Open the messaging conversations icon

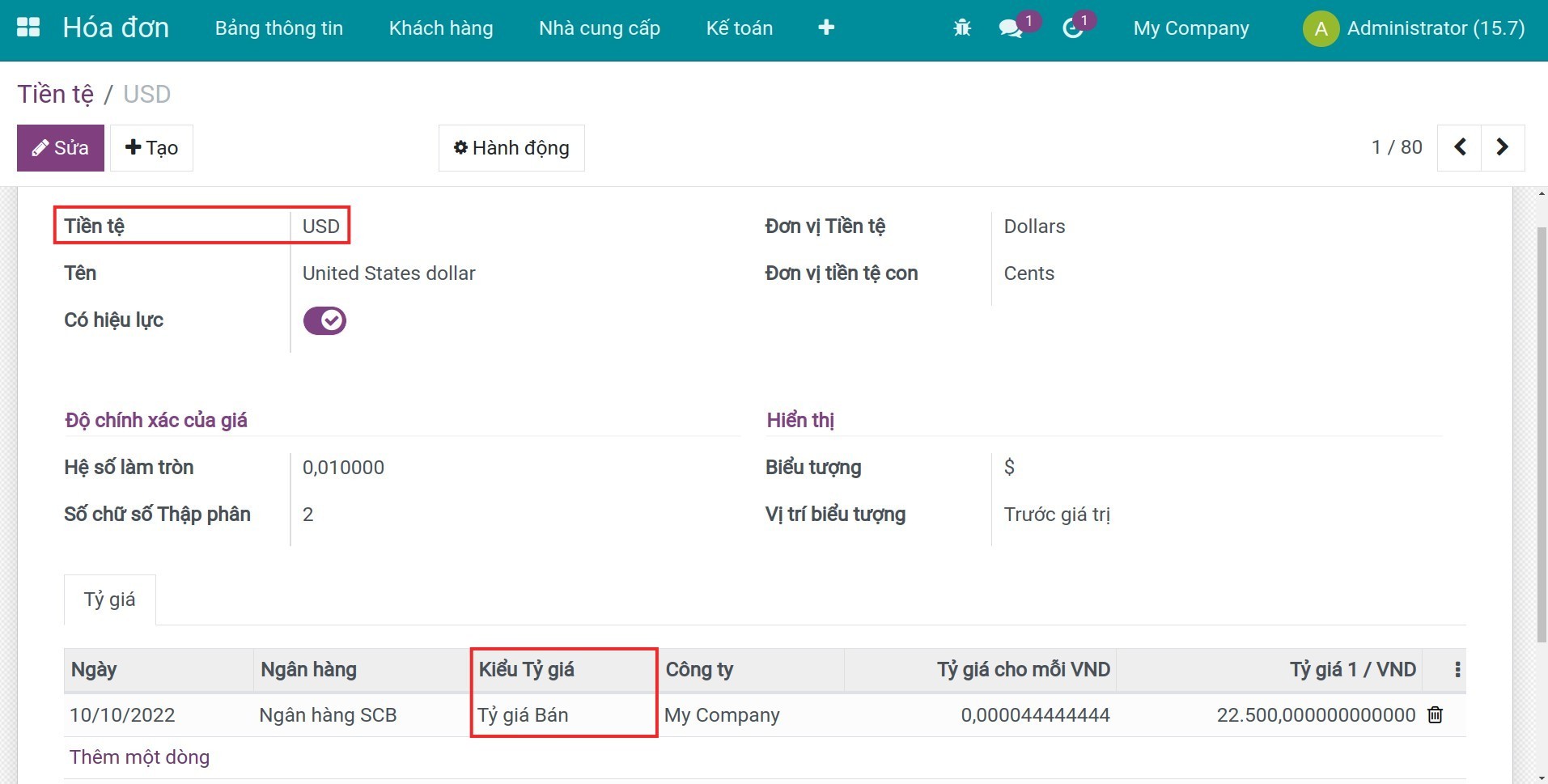pos(1009,28)
